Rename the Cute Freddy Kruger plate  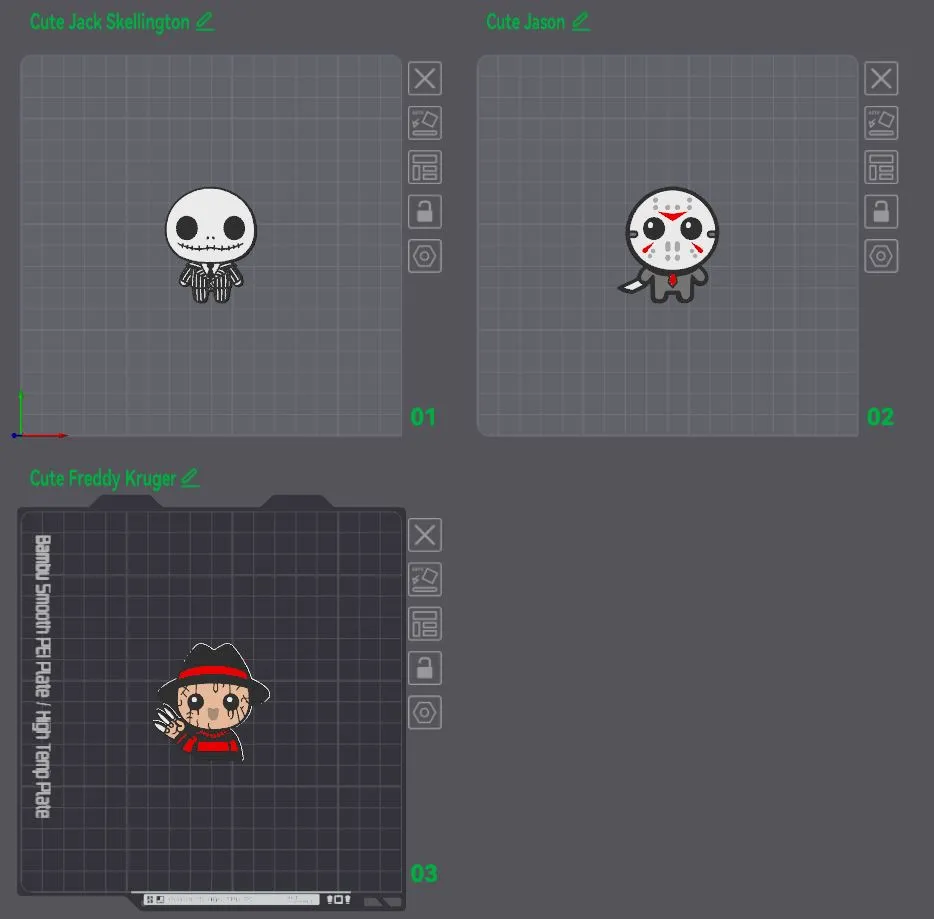coord(190,478)
